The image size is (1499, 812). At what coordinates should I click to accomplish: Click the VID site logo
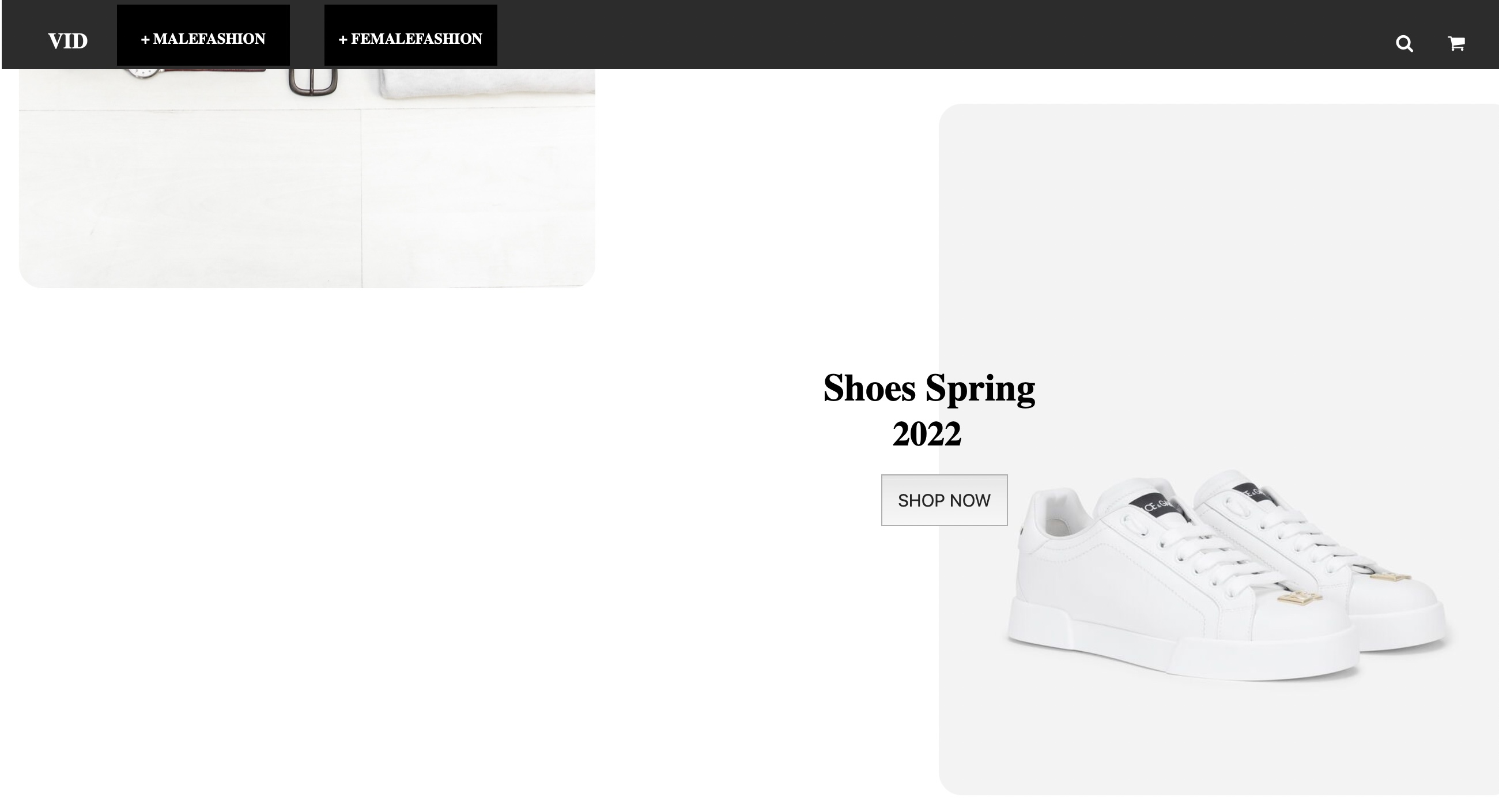tap(67, 41)
